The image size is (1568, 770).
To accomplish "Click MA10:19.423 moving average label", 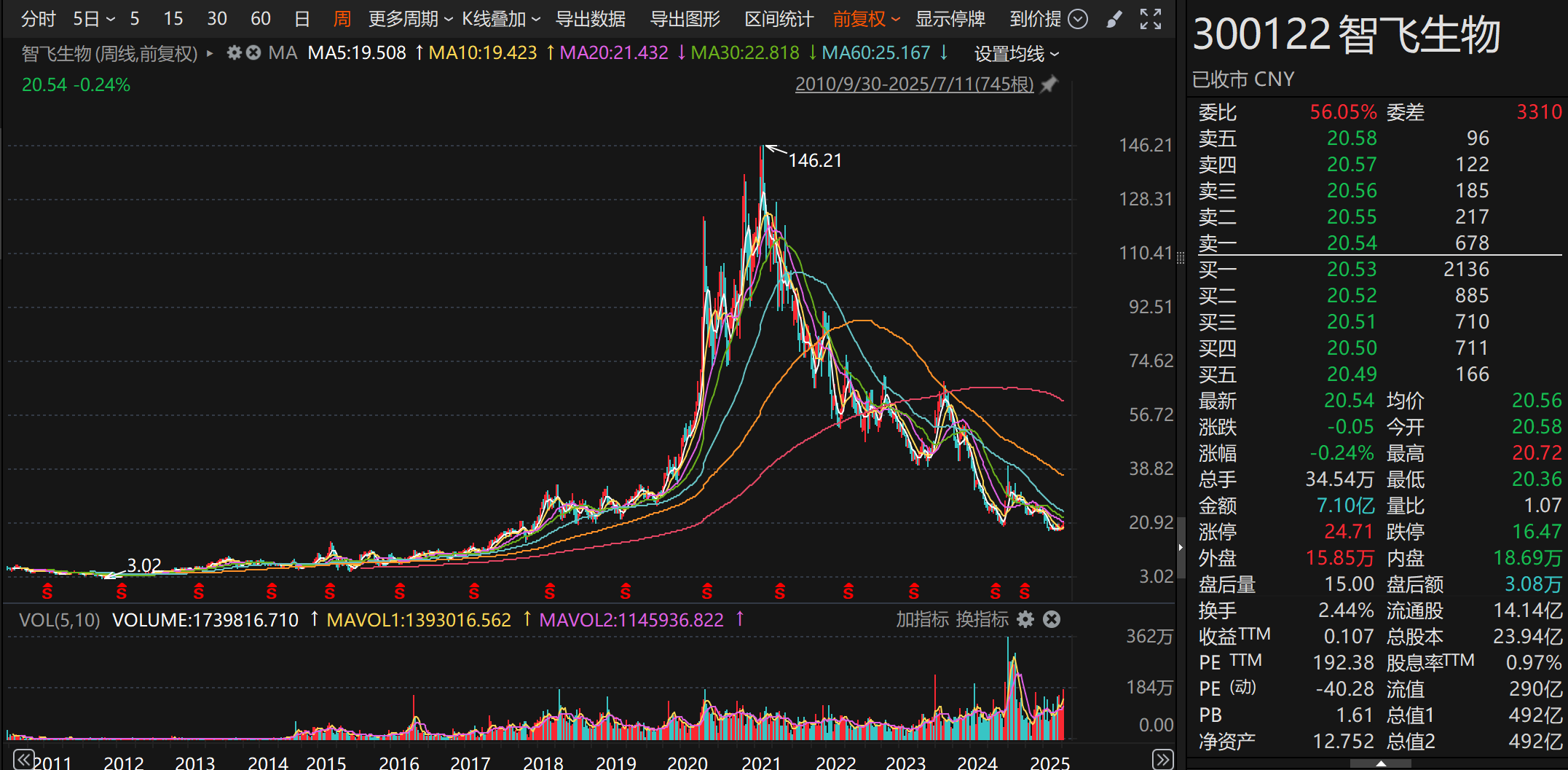I will pyautogui.click(x=483, y=53).
